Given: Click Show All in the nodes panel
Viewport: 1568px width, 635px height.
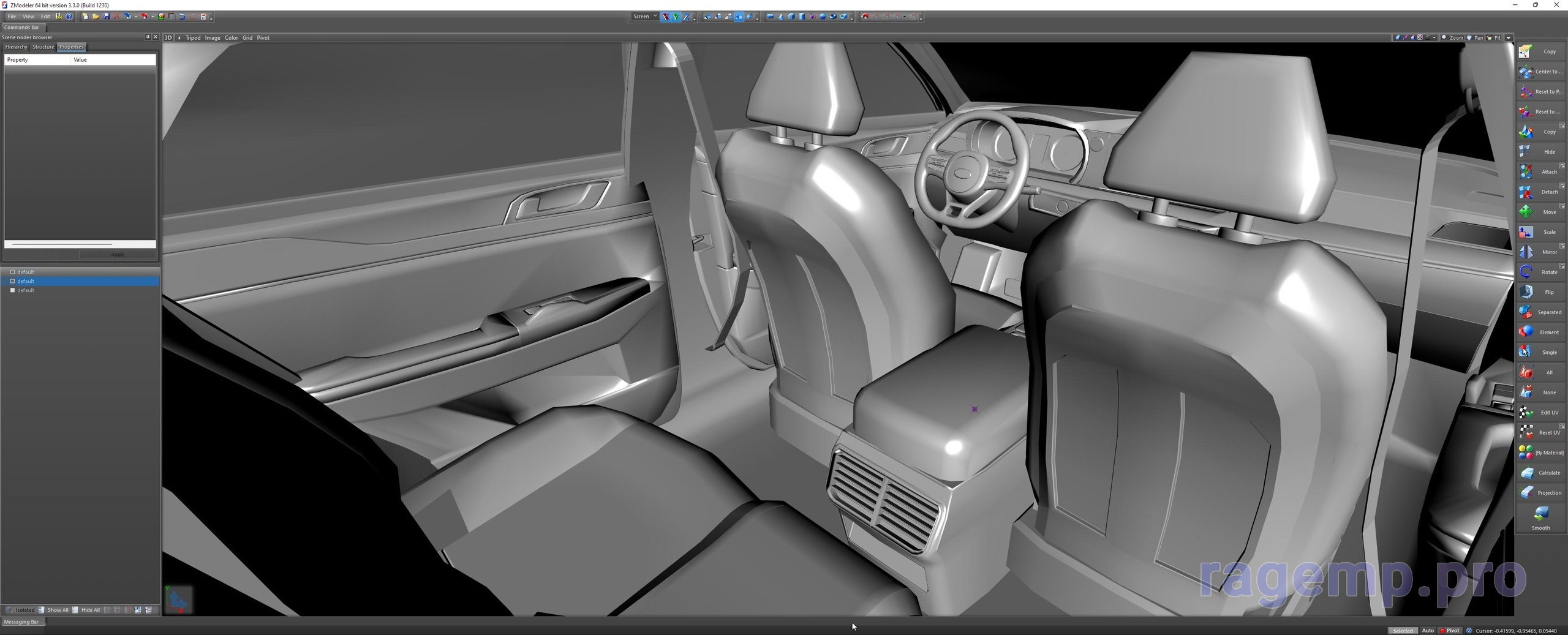Looking at the screenshot, I should [53, 610].
